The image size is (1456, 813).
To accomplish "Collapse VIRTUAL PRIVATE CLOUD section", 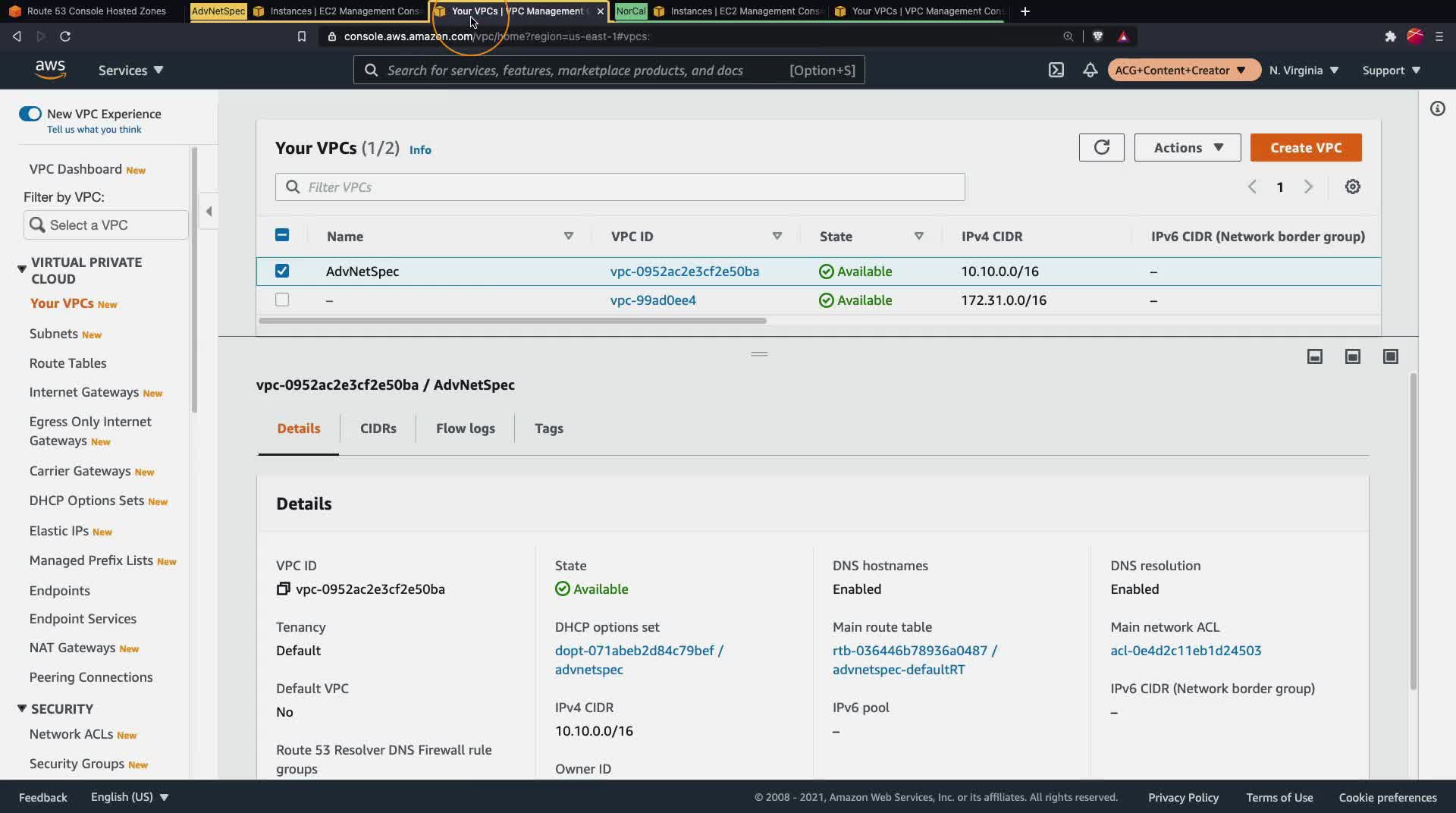I will click(x=22, y=269).
